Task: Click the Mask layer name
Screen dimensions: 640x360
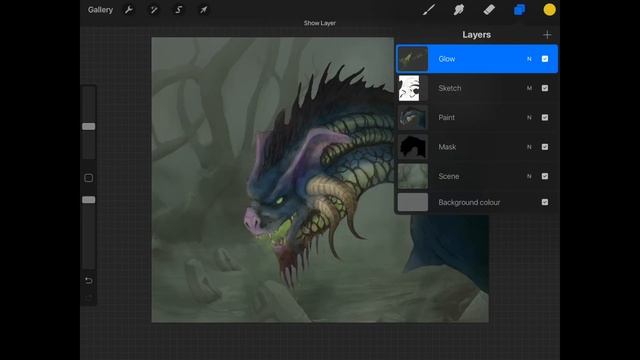Action: pyautogui.click(x=447, y=147)
